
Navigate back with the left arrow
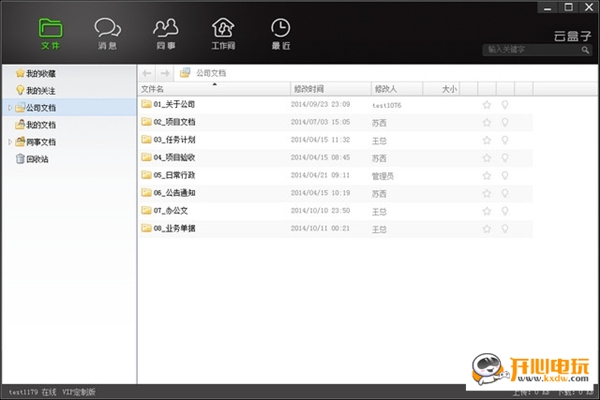coord(147,73)
